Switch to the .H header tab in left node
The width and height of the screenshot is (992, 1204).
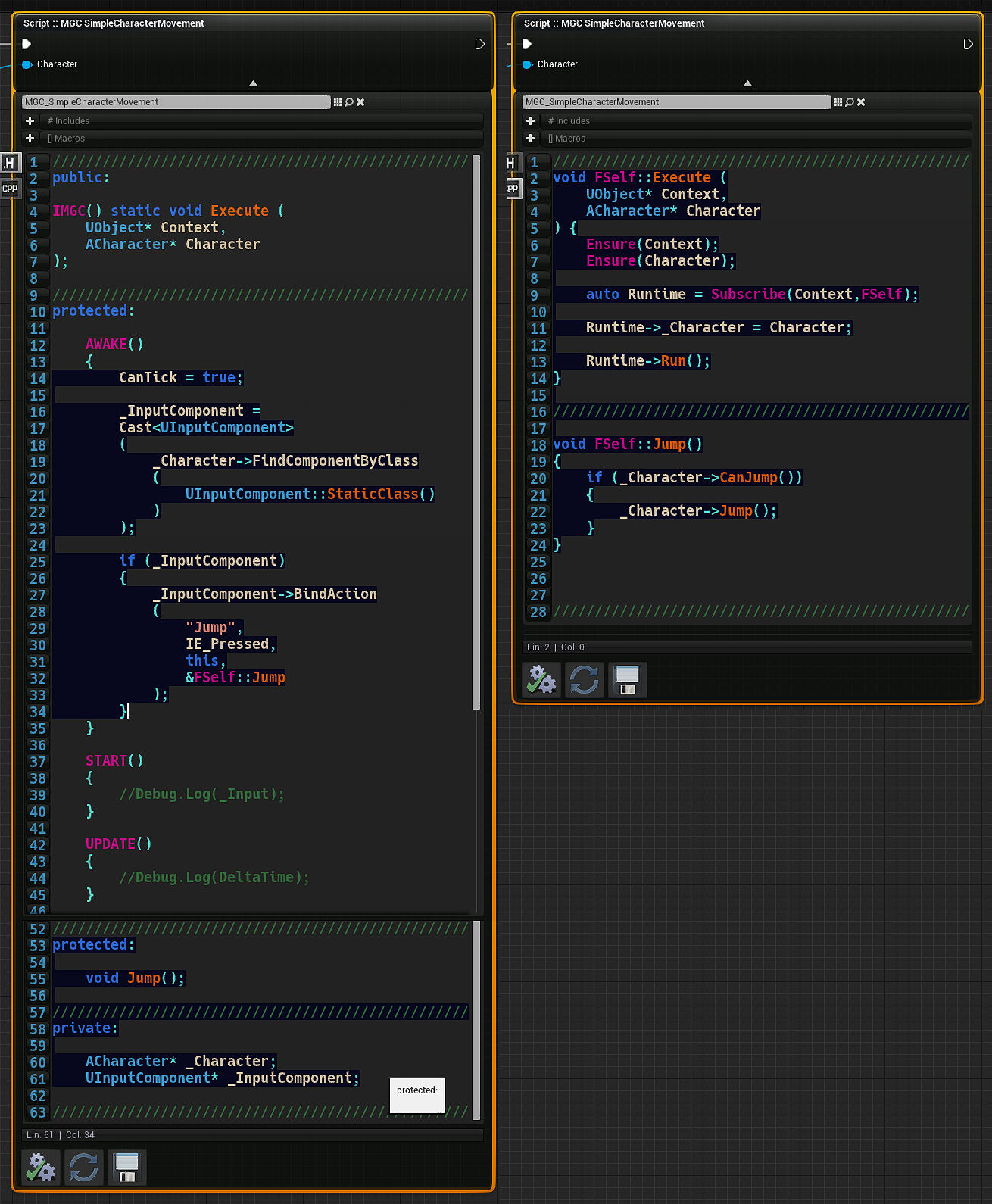9,163
